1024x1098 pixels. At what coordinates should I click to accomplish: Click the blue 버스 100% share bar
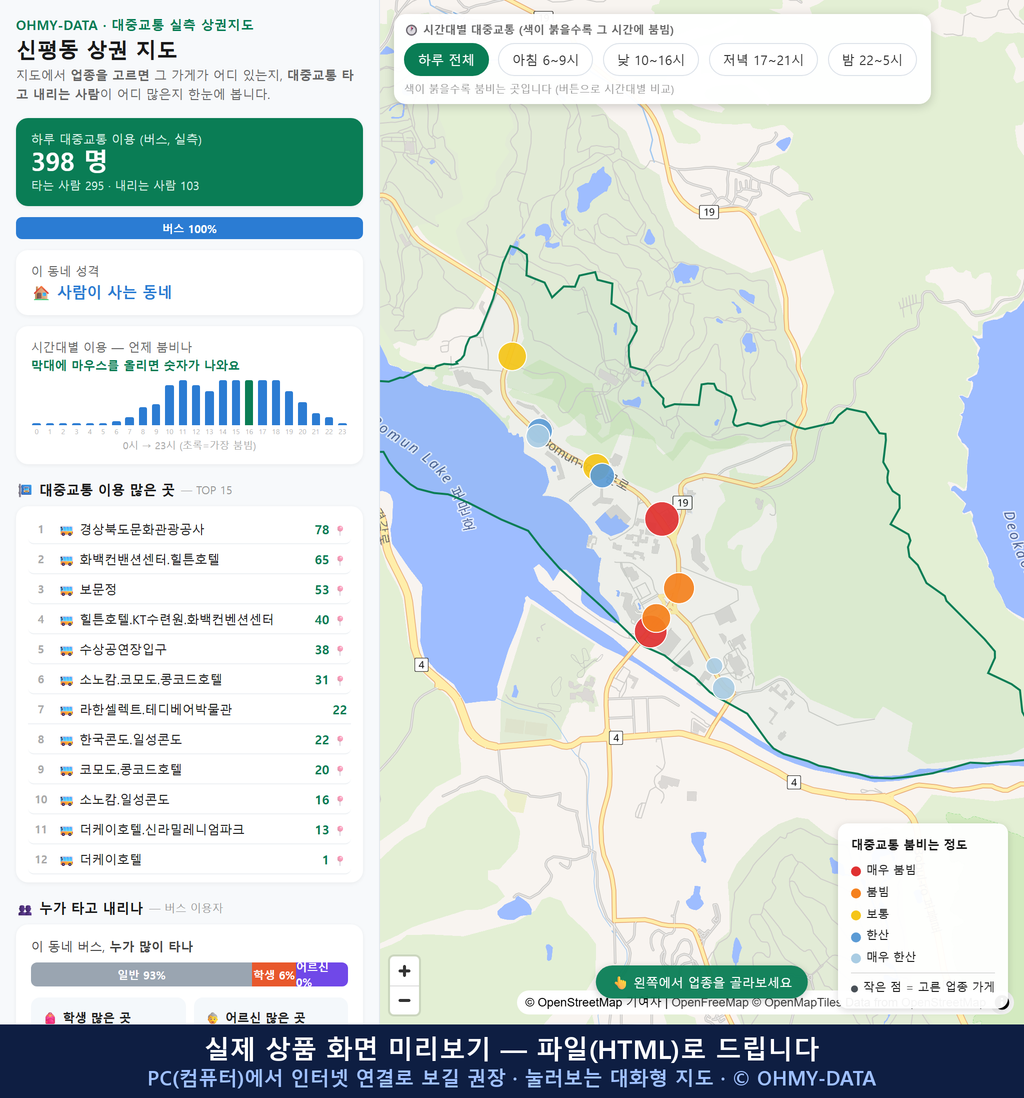(189, 228)
